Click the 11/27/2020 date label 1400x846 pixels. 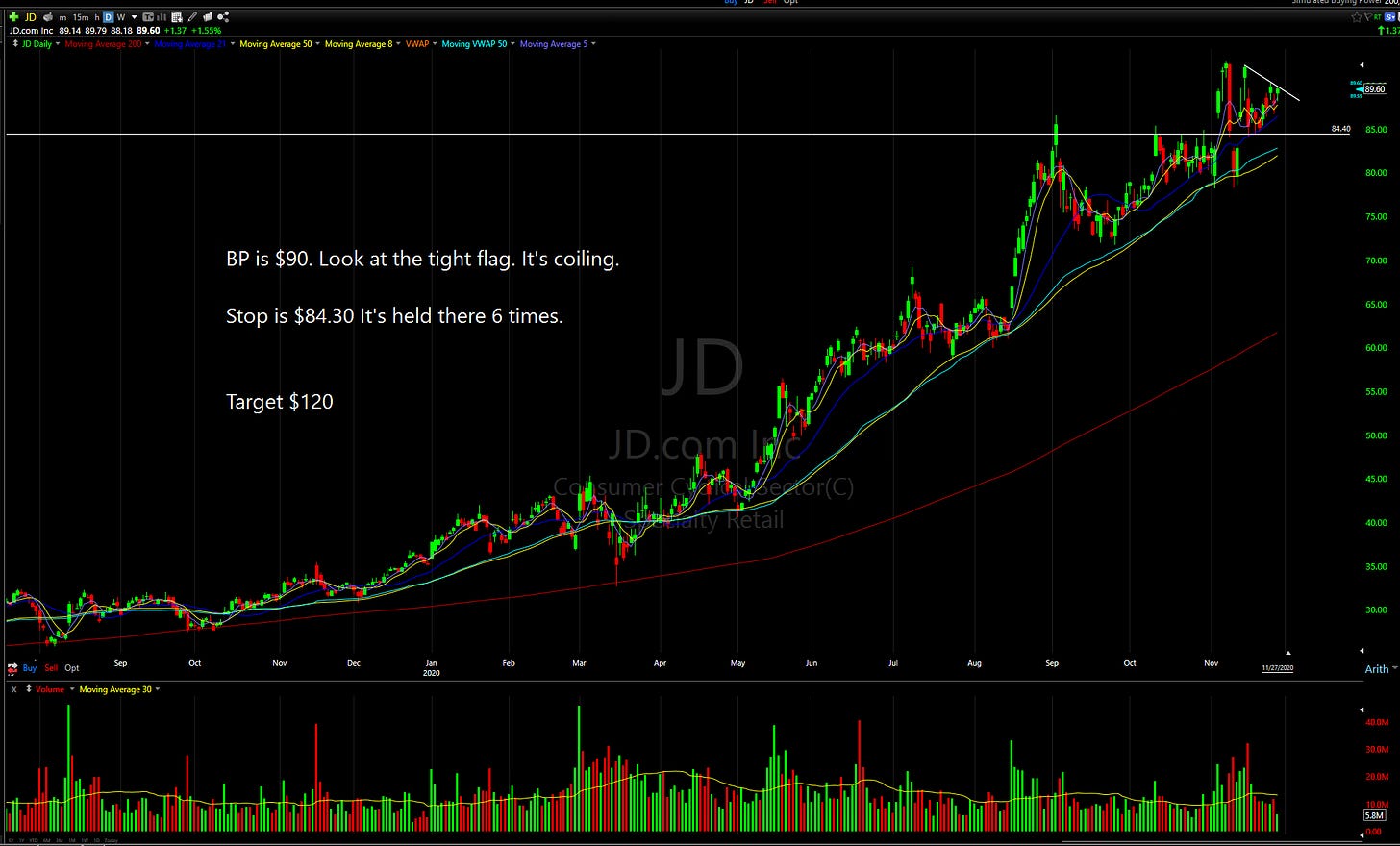(x=1277, y=668)
